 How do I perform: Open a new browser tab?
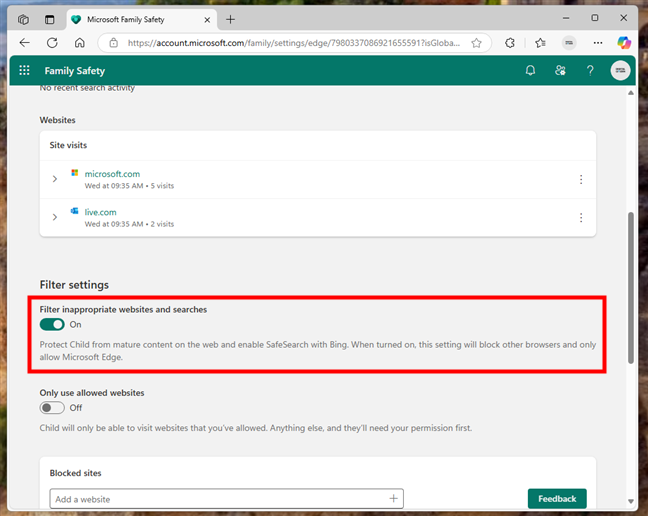pos(231,19)
